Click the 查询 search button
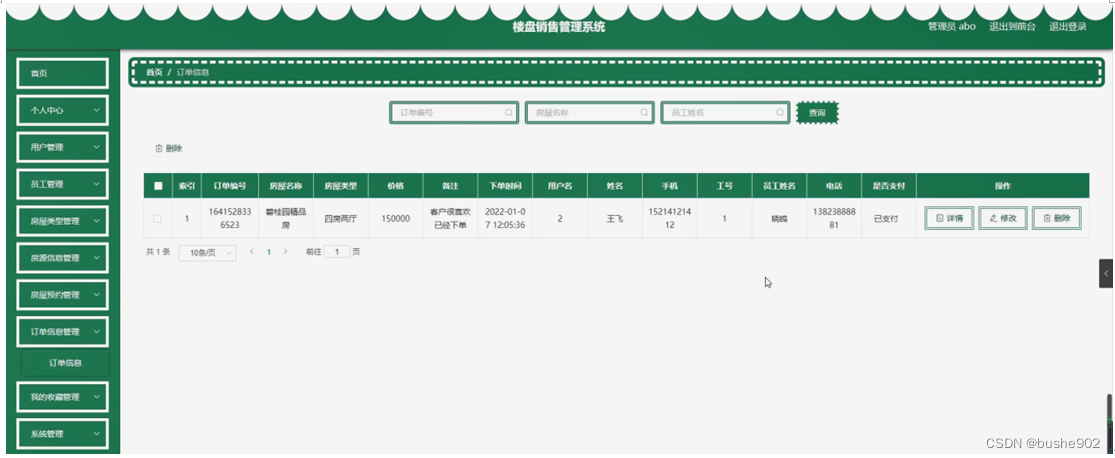This screenshot has height=458, width=1115. 817,112
